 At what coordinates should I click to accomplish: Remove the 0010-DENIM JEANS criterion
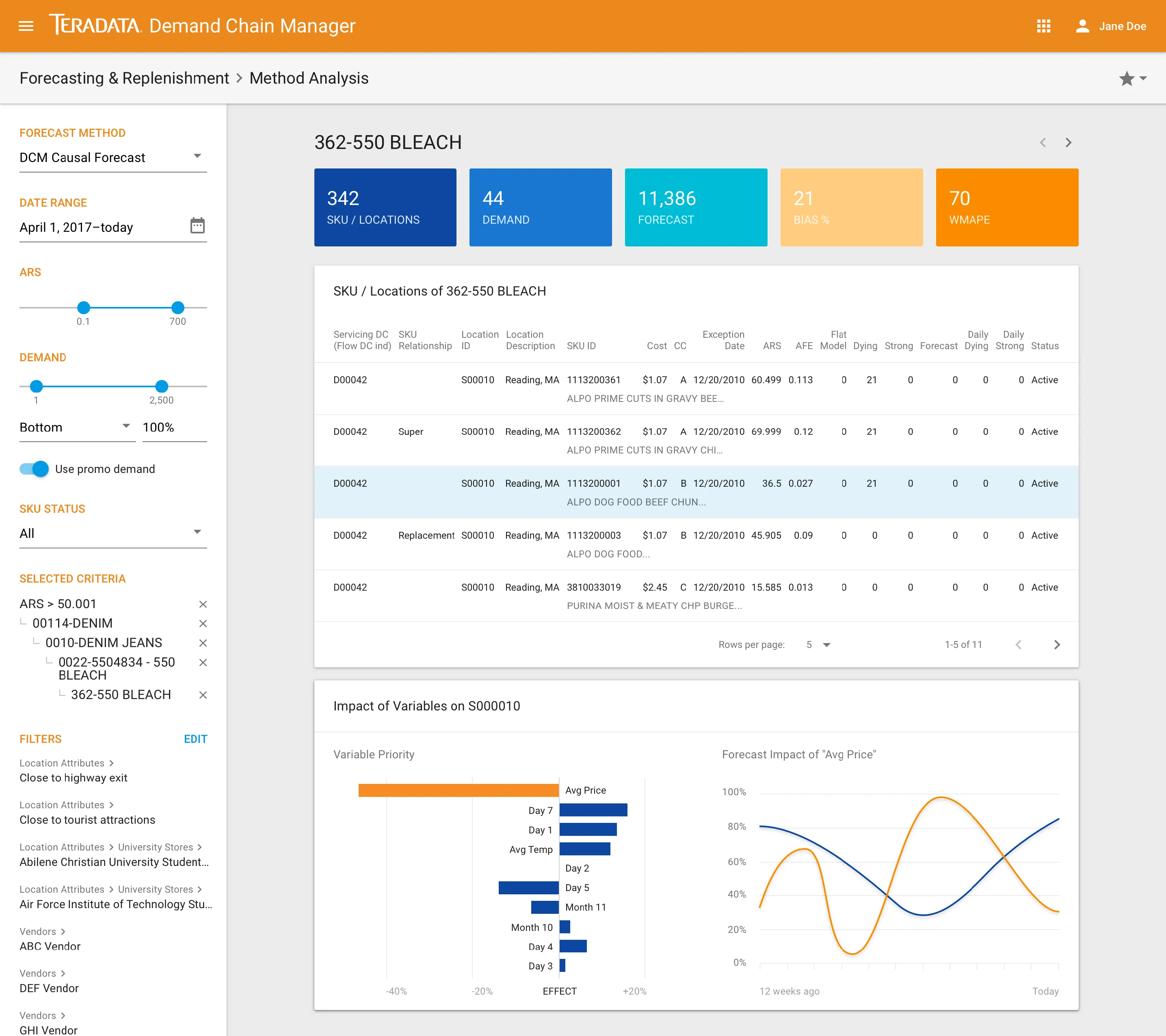(203, 643)
